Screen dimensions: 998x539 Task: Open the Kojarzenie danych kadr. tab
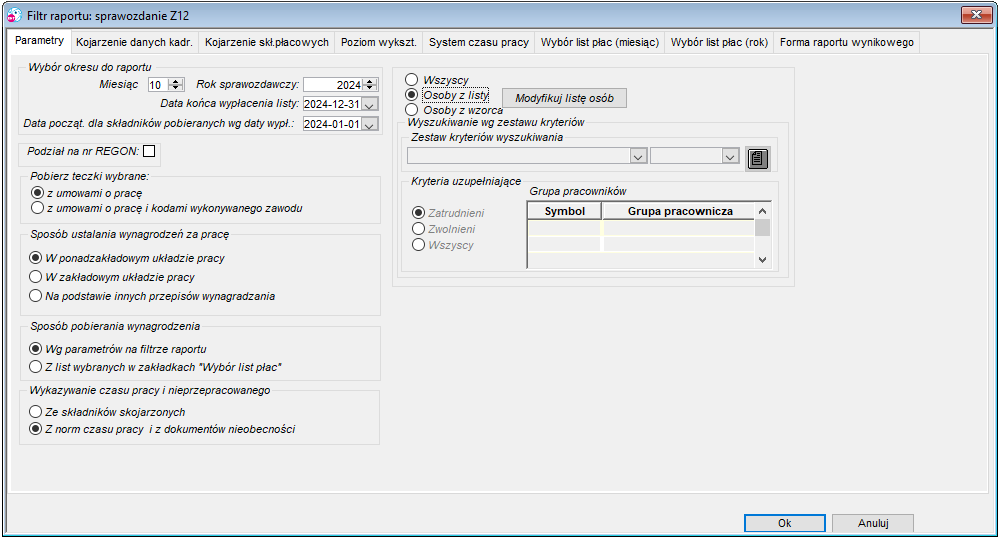point(134,42)
